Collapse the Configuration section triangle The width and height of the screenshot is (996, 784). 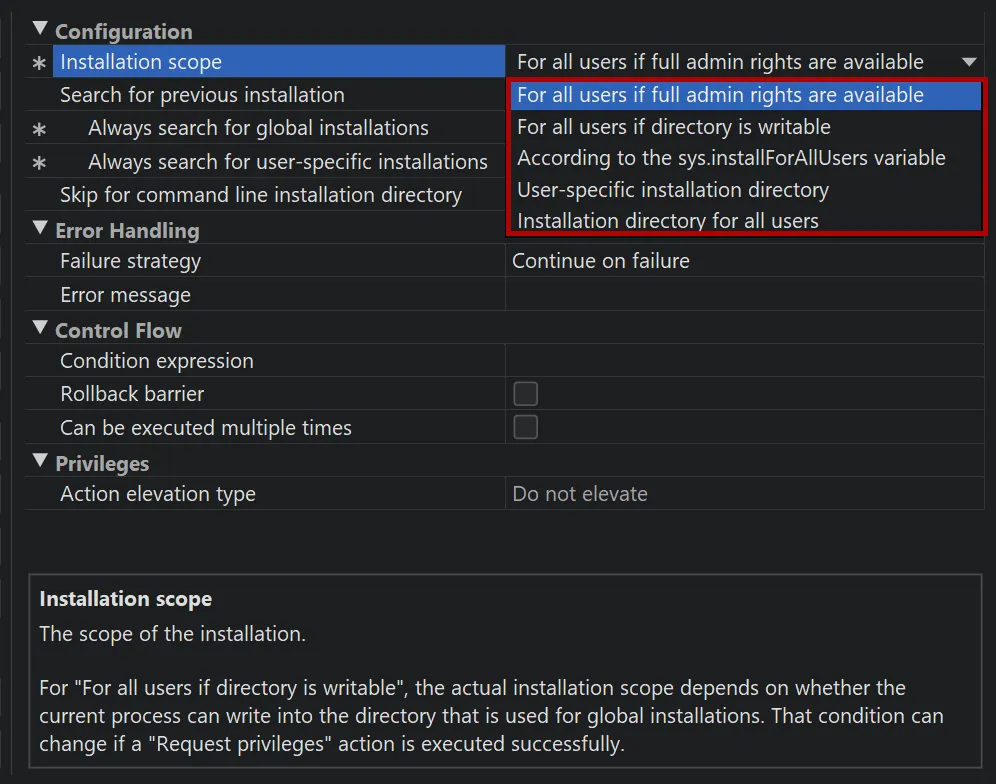[x=40, y=29]
